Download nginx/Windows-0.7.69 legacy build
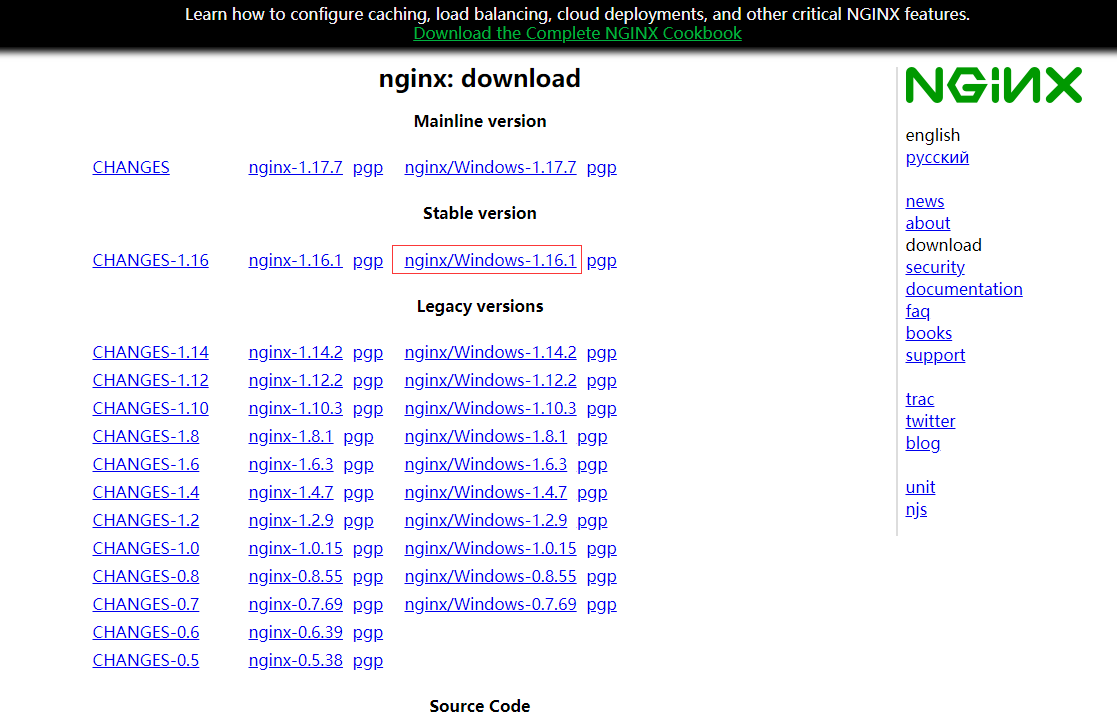 490,604
